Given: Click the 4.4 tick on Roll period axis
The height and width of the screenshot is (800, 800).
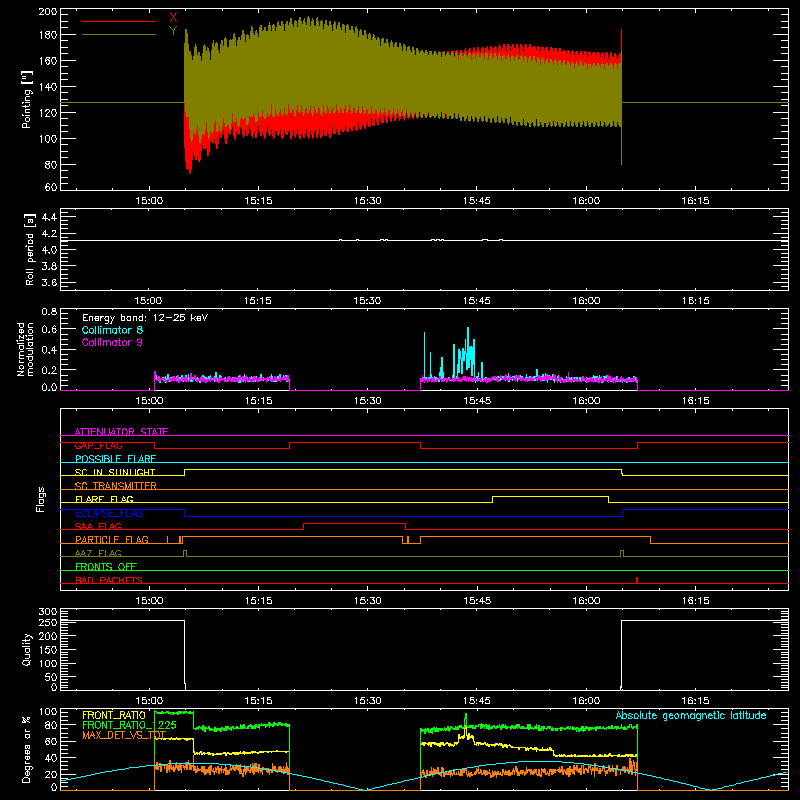Looking at the screenshot, I should tap(49, 217).
